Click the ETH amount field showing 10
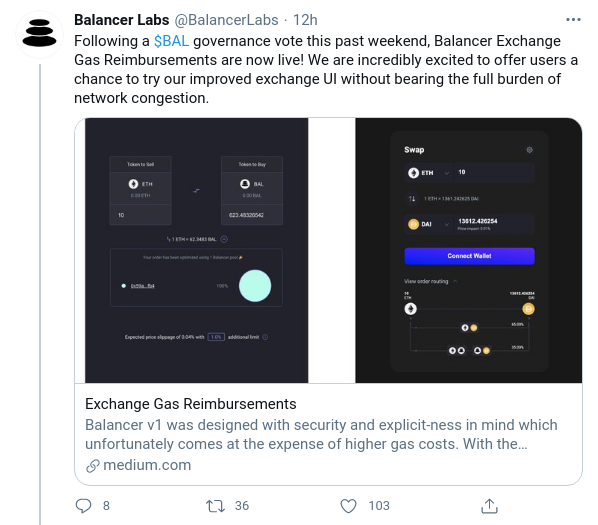The height and width of the screenshot is (525, 598). 494,172
